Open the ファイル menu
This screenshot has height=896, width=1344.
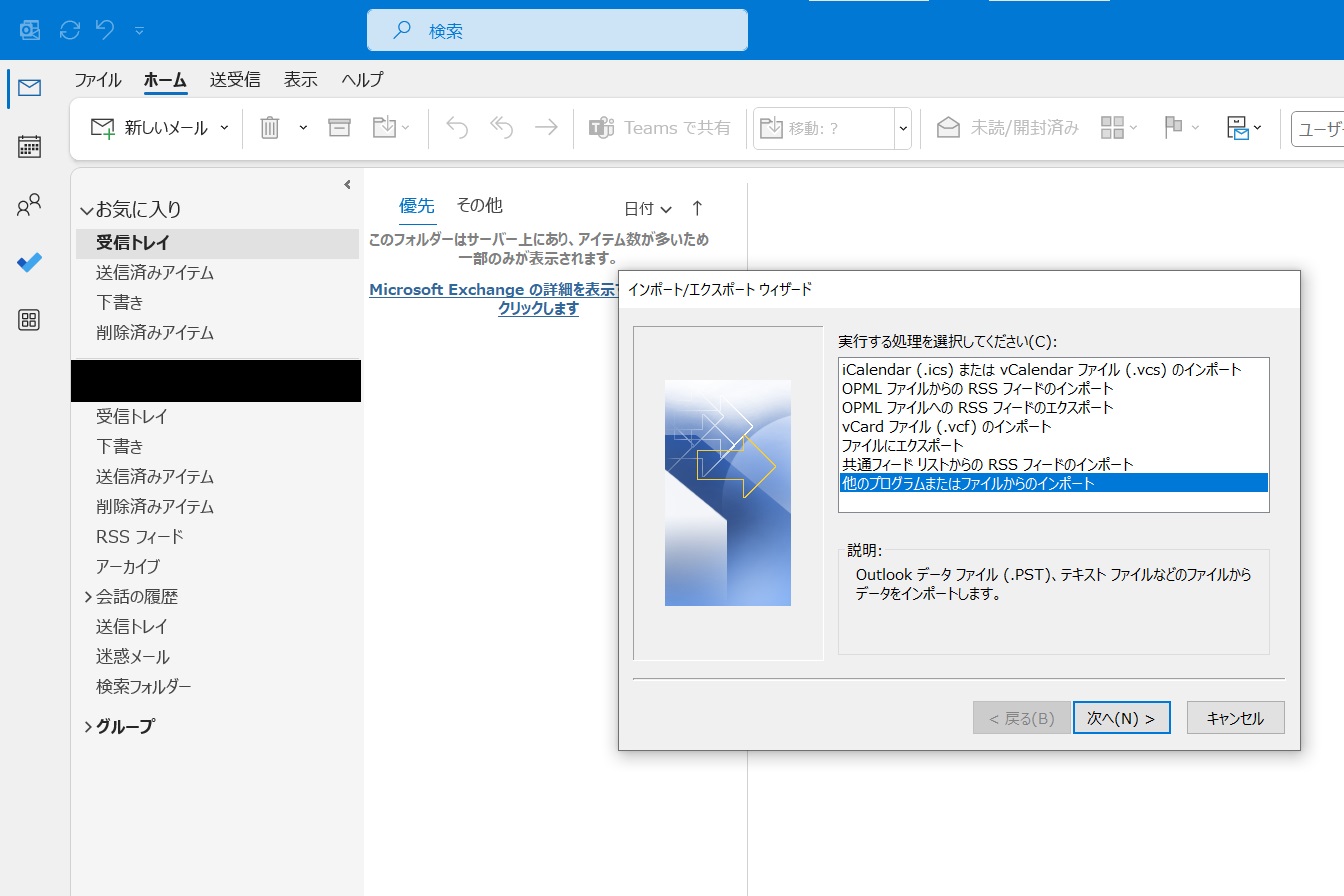point(98,80)
